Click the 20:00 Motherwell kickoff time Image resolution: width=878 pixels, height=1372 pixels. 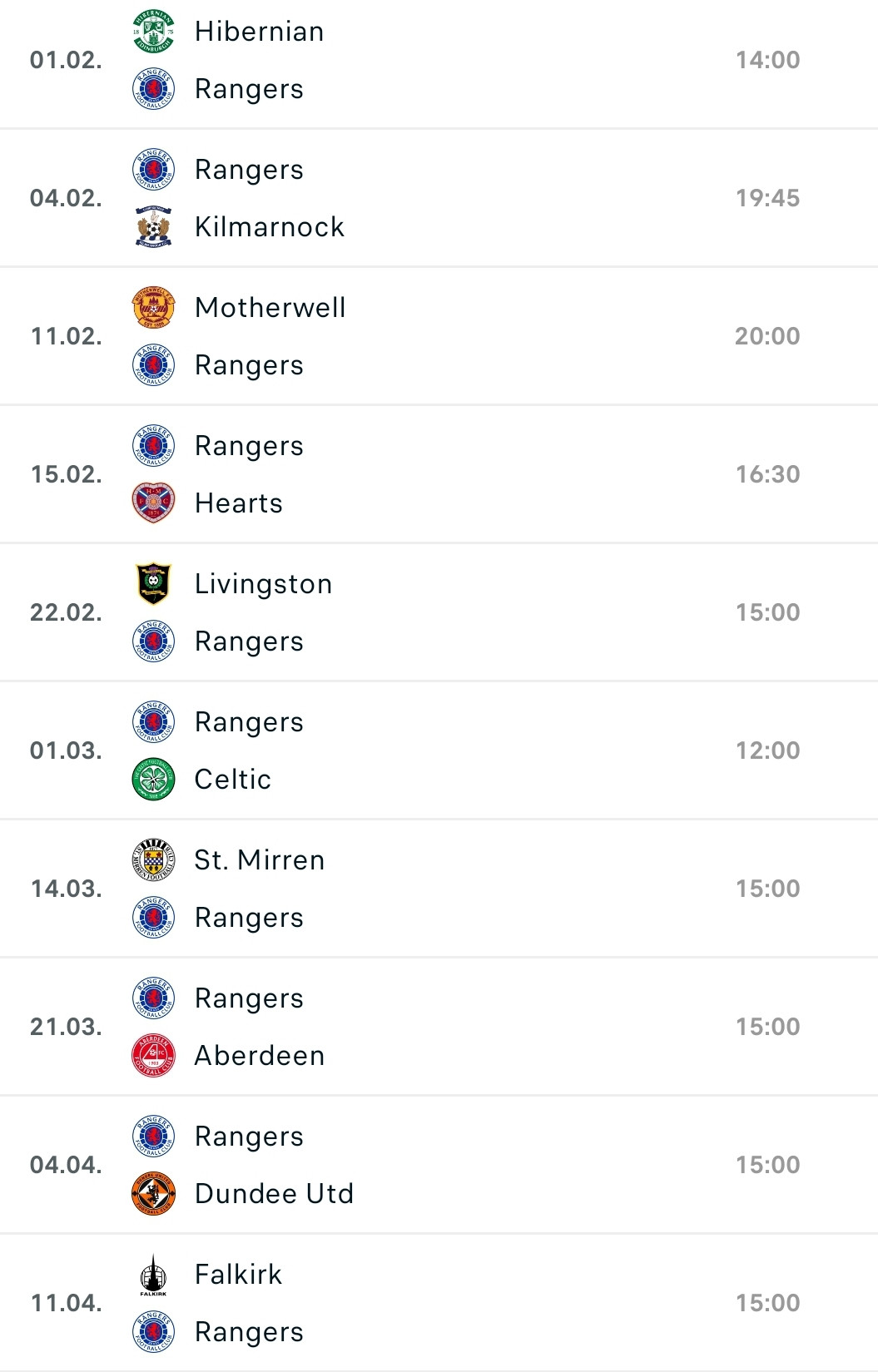click(x=767, y=336)
